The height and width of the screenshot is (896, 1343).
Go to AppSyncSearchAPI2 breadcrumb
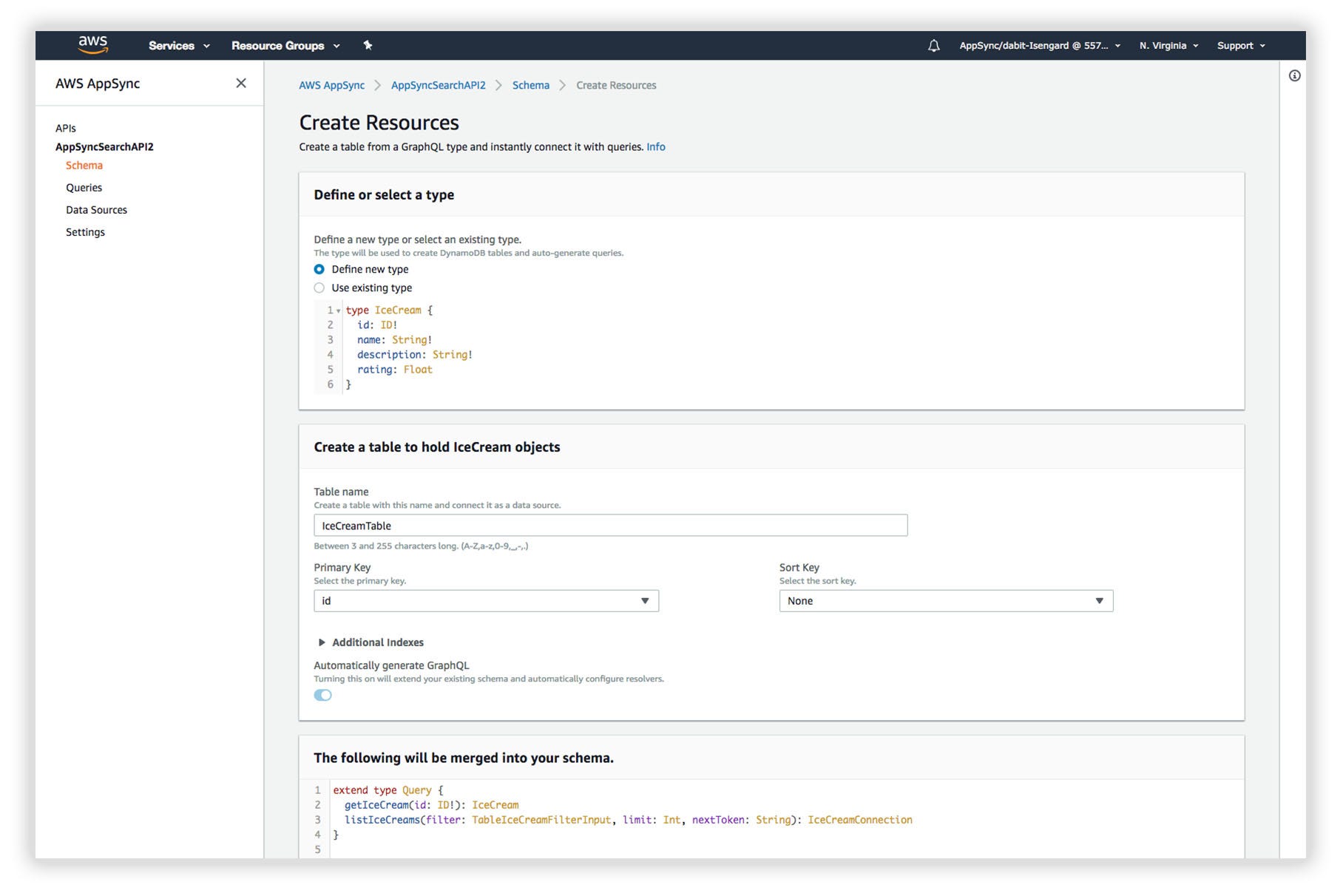tap(438, 85)
